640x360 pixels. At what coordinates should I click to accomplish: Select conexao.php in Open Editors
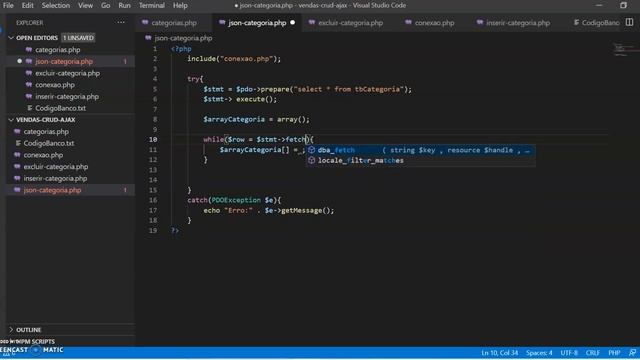pos(55,85)
